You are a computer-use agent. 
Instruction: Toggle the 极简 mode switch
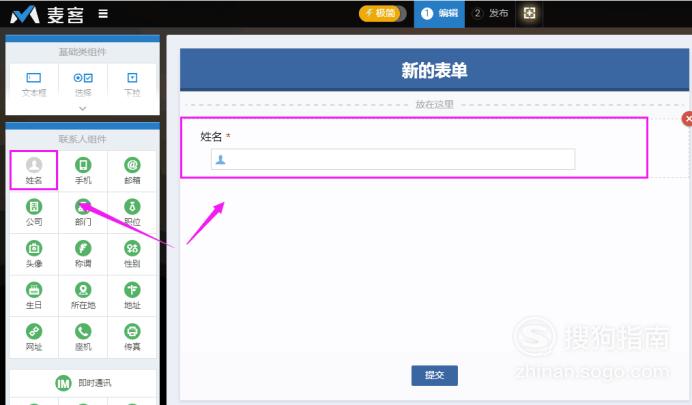tap(382, 13)
